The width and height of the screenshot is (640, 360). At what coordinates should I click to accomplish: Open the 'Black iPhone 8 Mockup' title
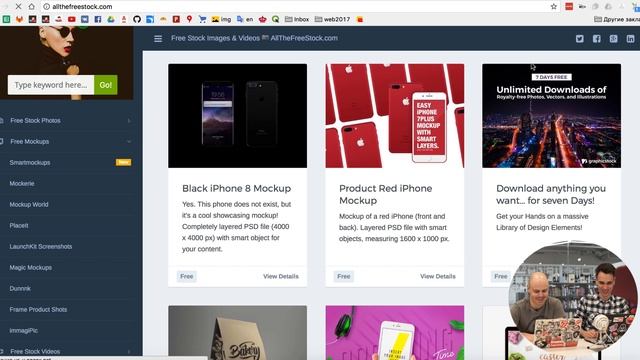point(237,189)
